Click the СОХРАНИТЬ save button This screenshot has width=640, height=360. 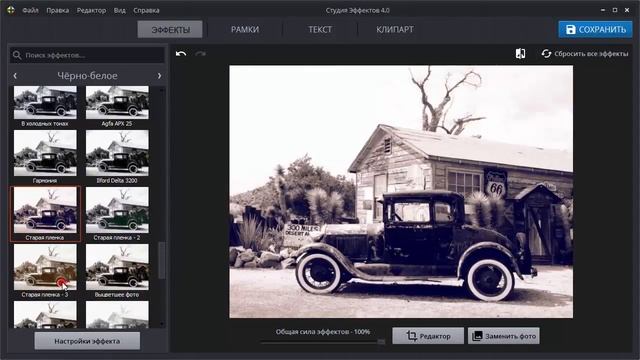(595, 29)
